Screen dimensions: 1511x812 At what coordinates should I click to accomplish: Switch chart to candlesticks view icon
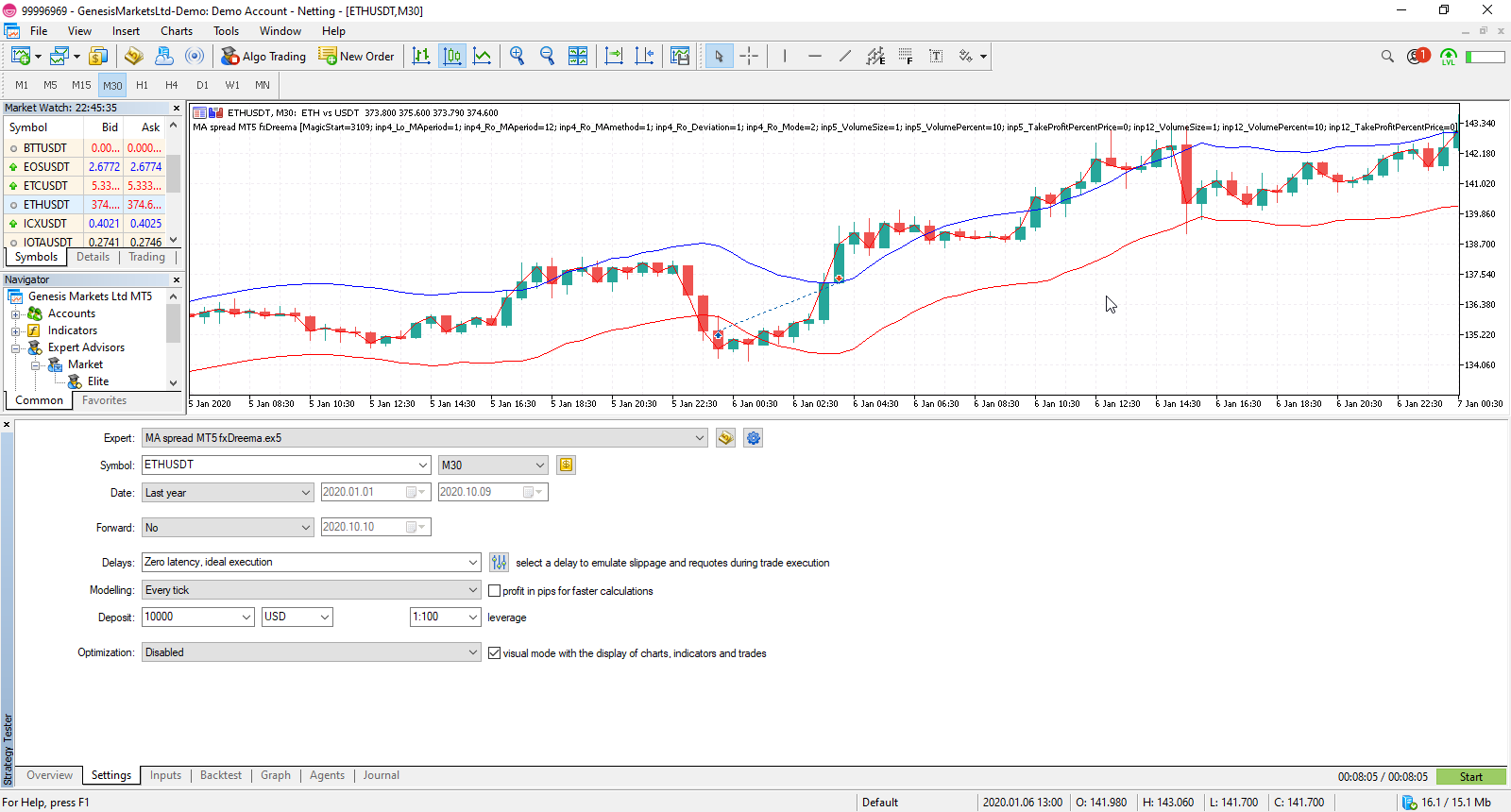coord(452,56)
